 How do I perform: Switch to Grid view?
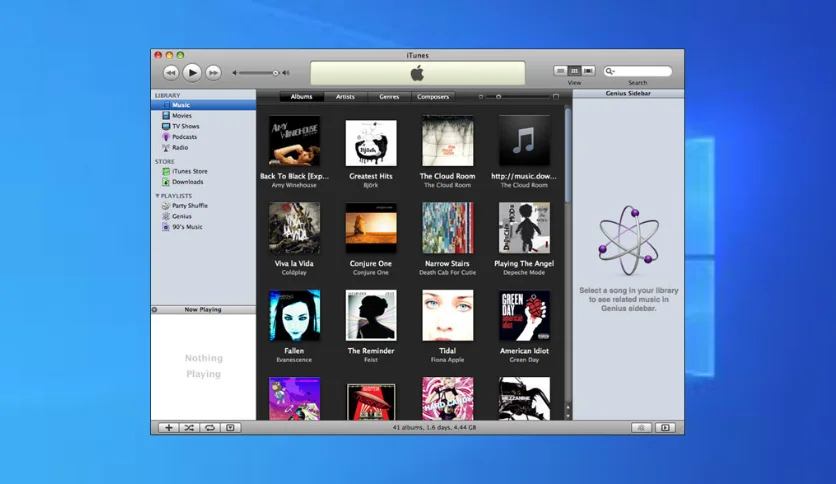click(x=574, y=71)
